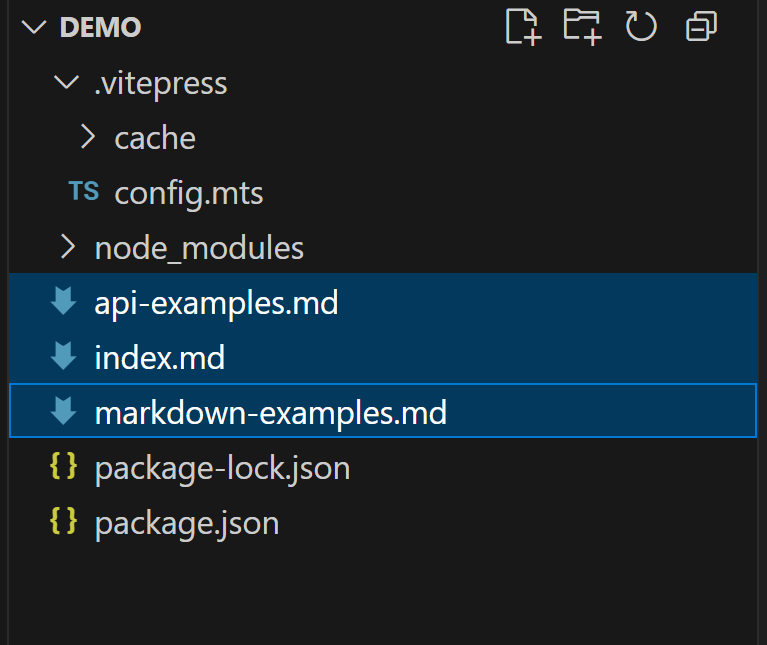Collapse all folders in Explorer

click(x=701, y=27)
